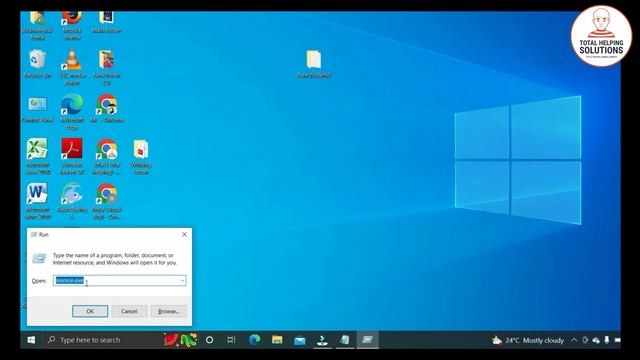
Task: Select the top-left desktop folder above Recycle Bin
Action: coord(38,26)
